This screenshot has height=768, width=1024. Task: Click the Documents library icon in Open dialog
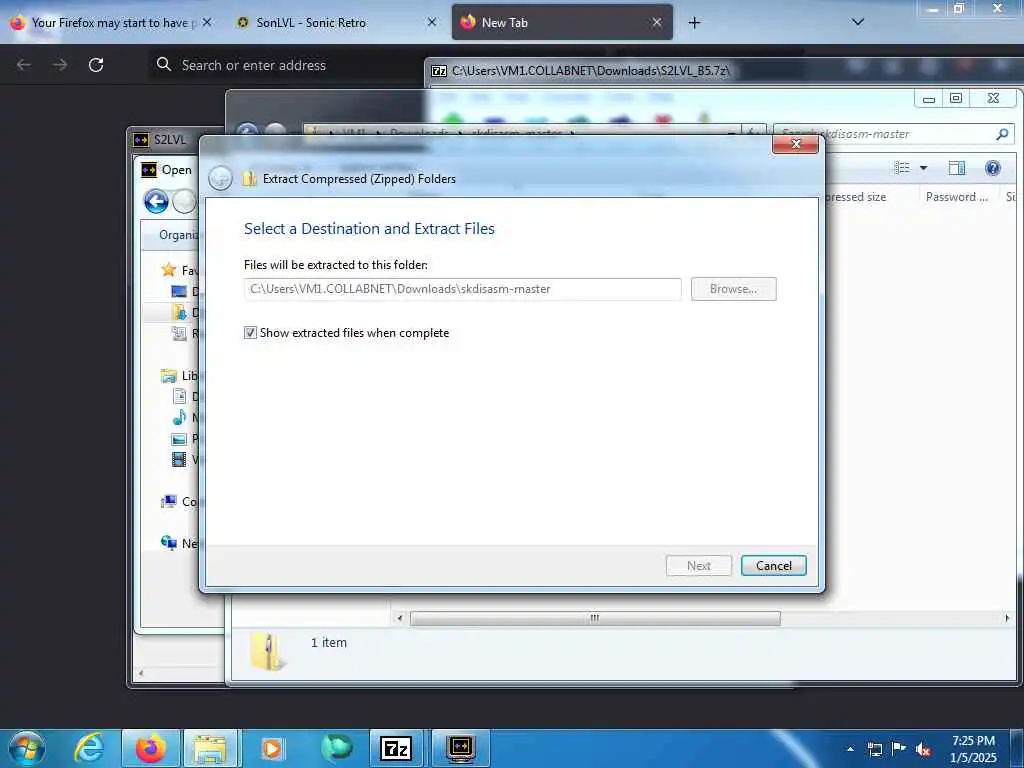click(x=179, y=396)
